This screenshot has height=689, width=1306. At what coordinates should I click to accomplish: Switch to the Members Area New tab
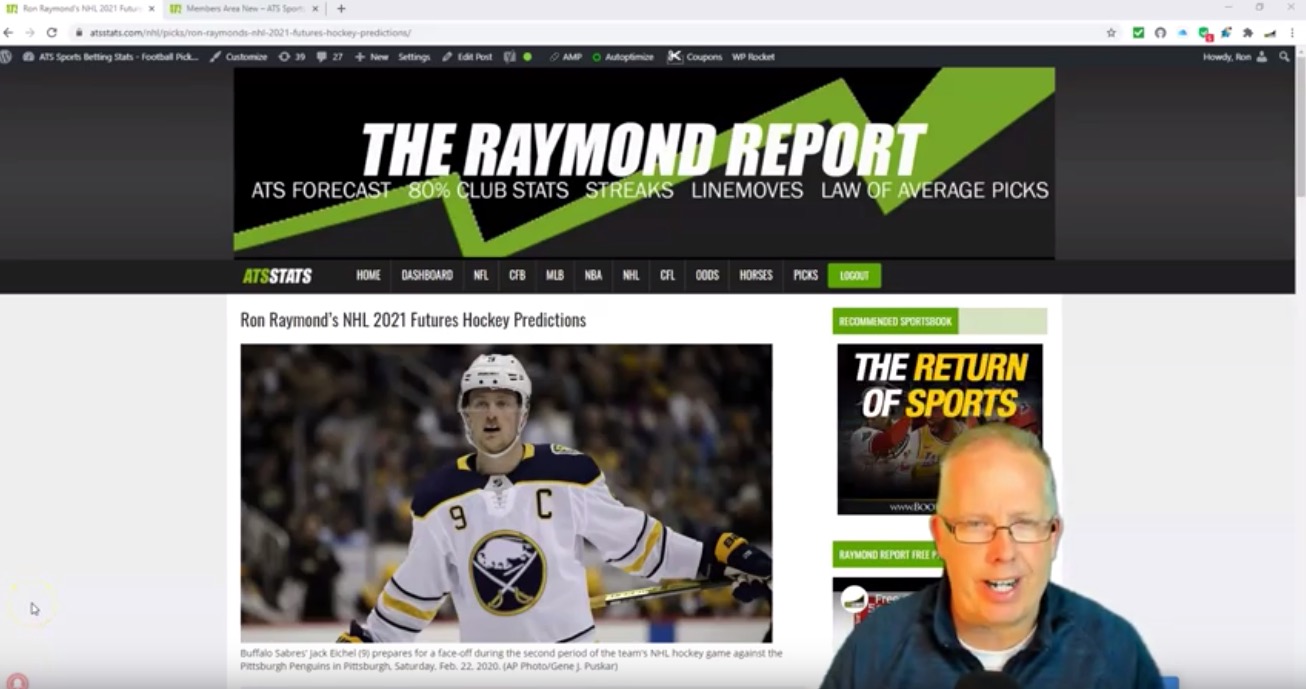(x=245, y=9)
